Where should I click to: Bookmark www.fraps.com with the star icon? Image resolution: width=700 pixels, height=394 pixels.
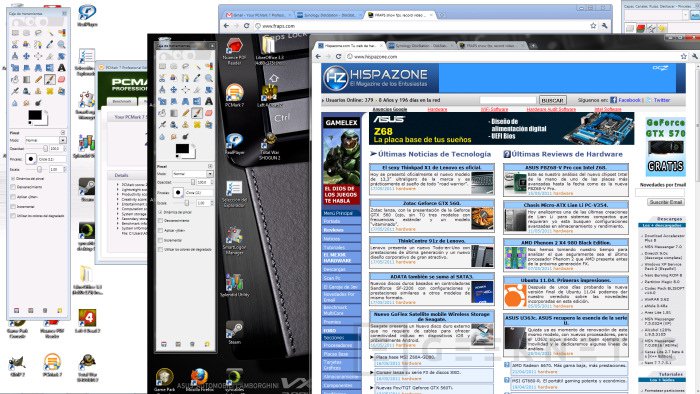(x=593, y=26)
